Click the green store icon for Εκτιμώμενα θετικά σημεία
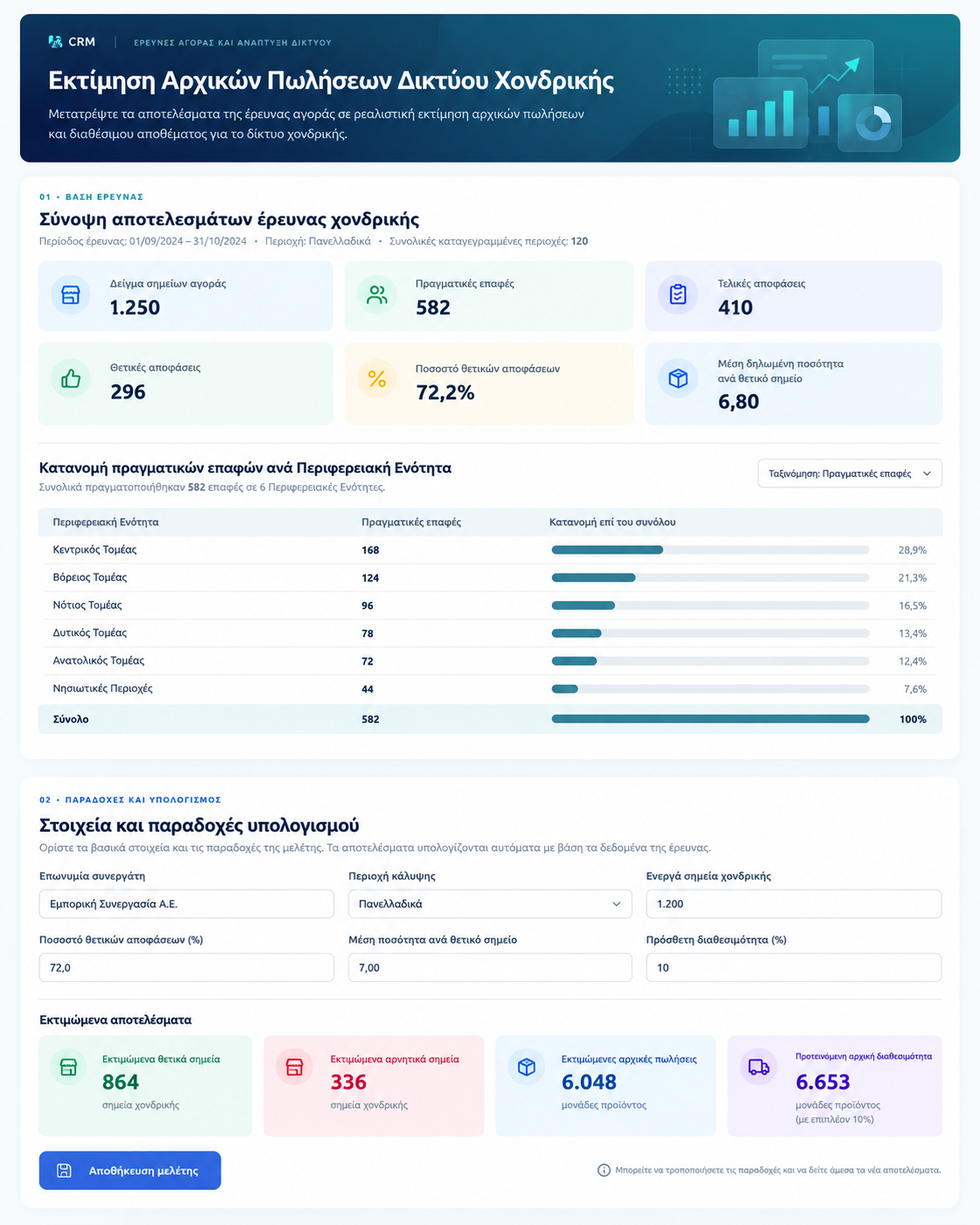The height and width of the screenshot is (1225, 980). tap(68, 1068)
